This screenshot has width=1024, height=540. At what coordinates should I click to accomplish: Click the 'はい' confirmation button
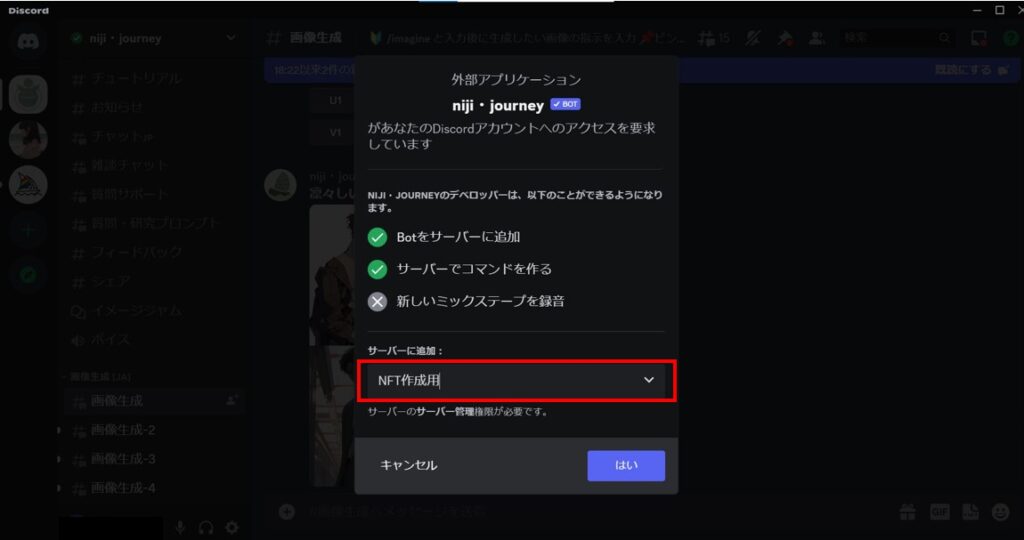pos(626,466)
